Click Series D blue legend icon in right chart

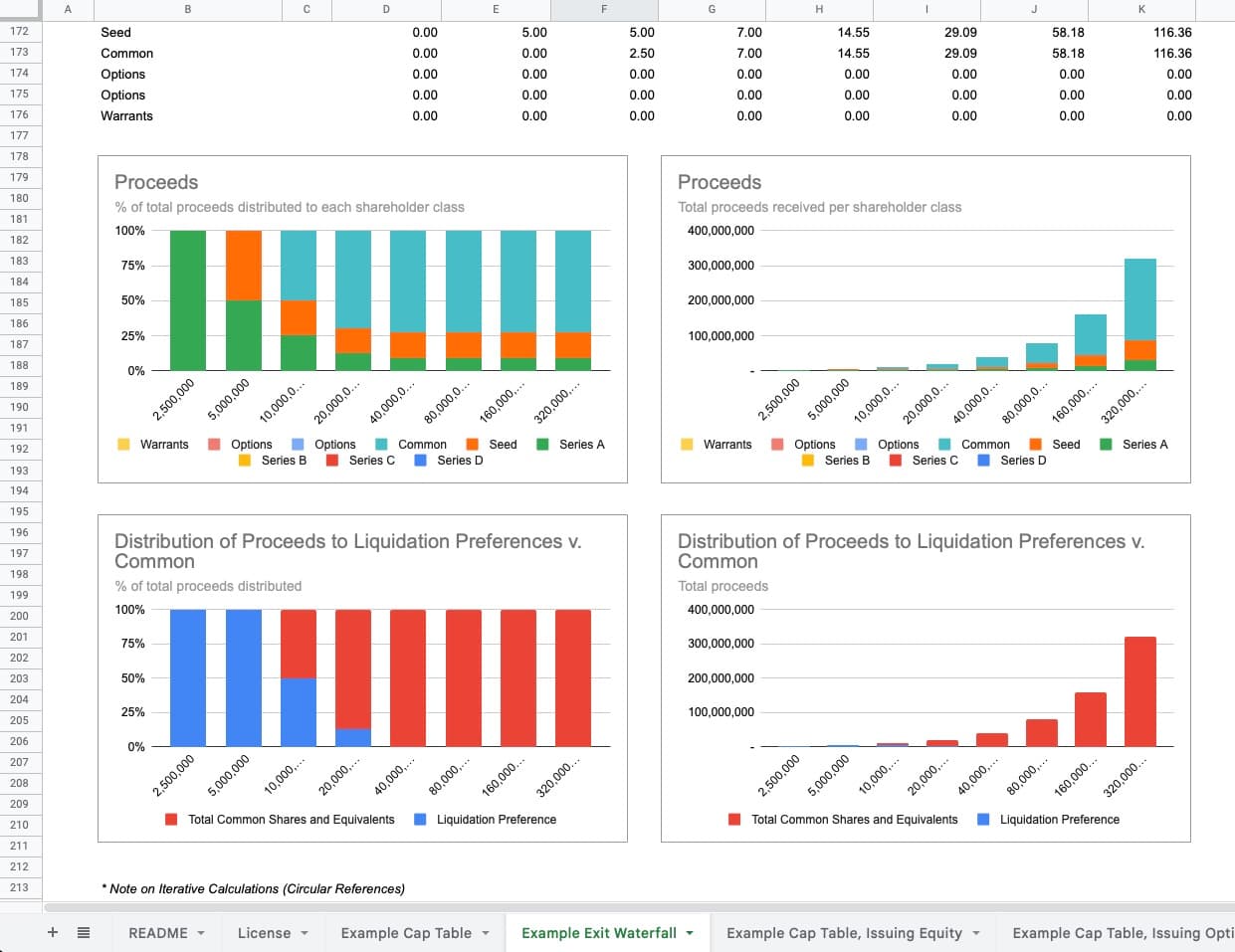coord(983,461)
